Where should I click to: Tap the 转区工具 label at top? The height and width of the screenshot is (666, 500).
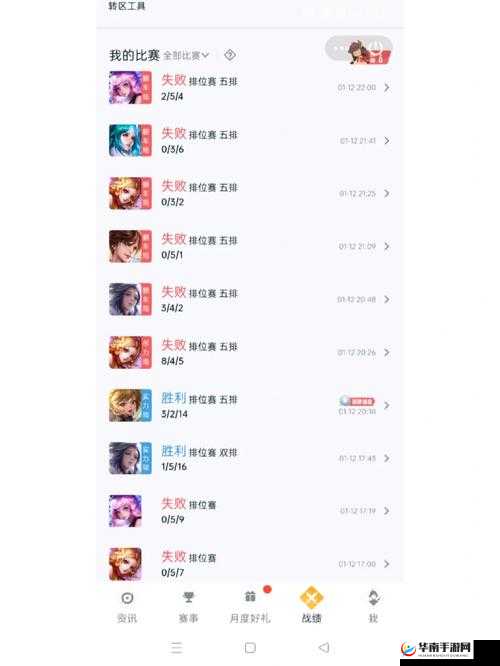tap(127, 6)
